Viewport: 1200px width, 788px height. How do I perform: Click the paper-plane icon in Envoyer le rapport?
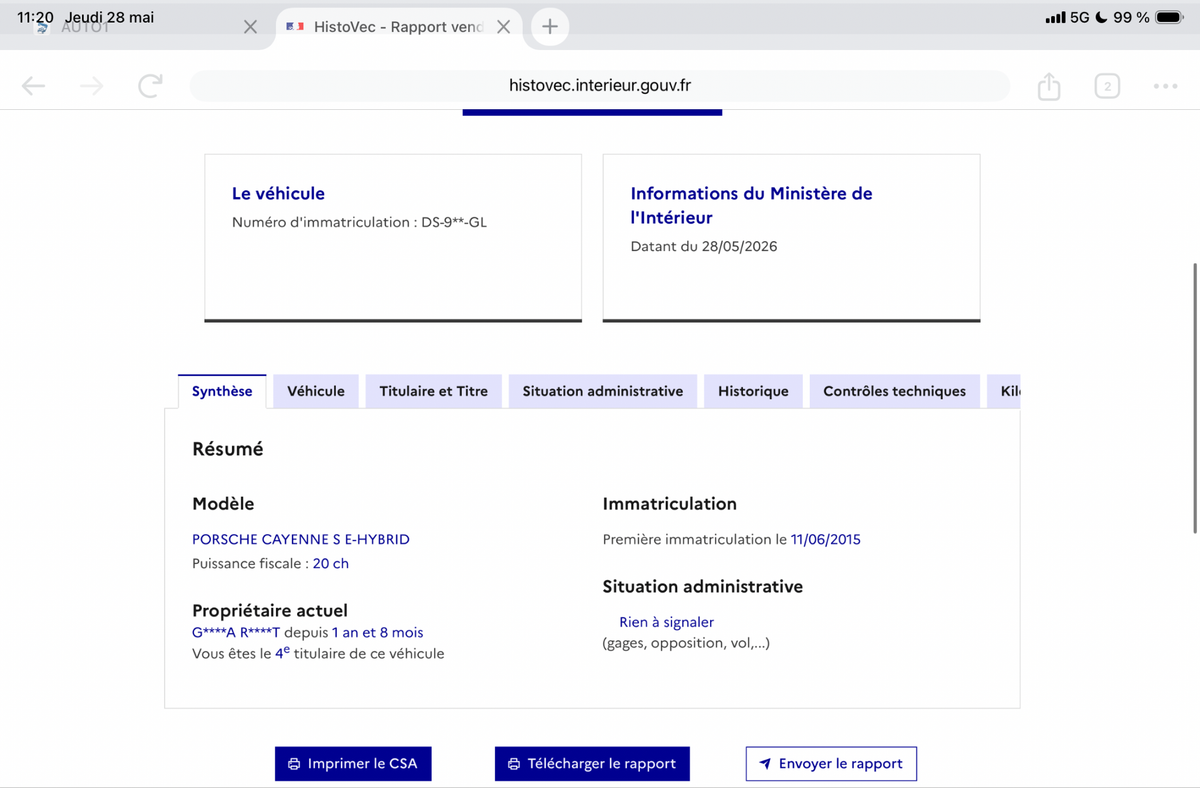[x=765, y=764]
